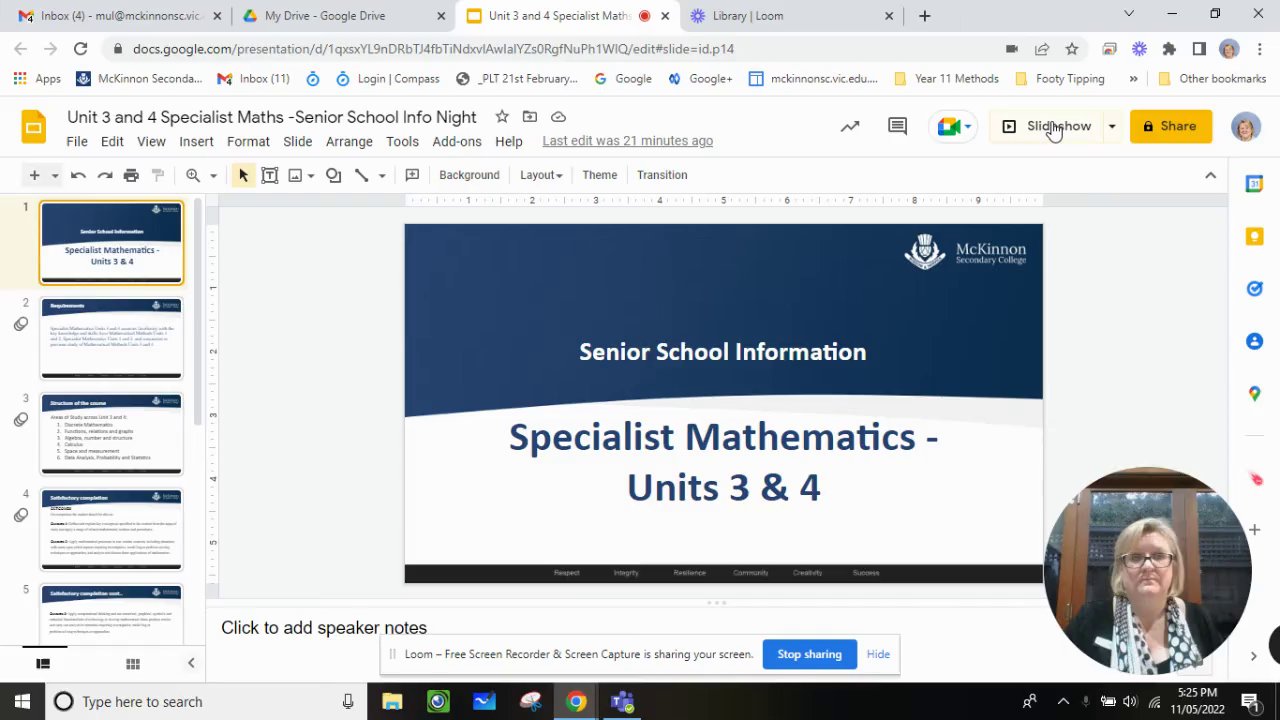
Task: Open comment history
Action: point(897,126)
